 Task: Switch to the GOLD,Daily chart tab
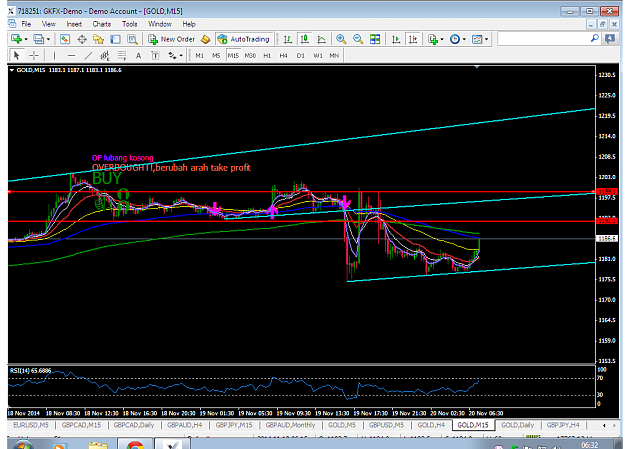coord(517,425)
